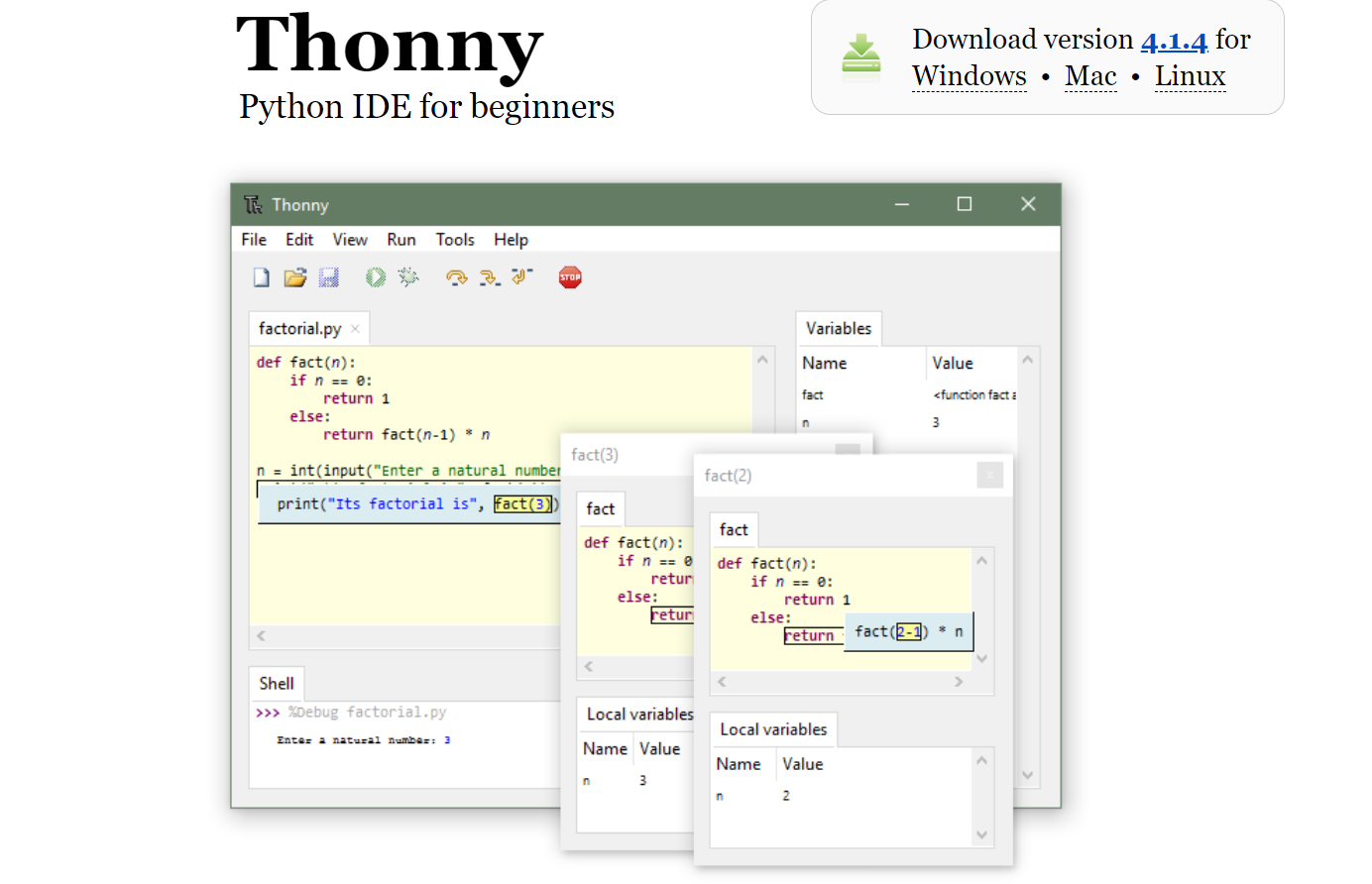Image resolution: width=1372 pixels, height=884 pixels.
Task: Click fact(2) locals scrollbar down arrow
Action: [x=981, y=835]
